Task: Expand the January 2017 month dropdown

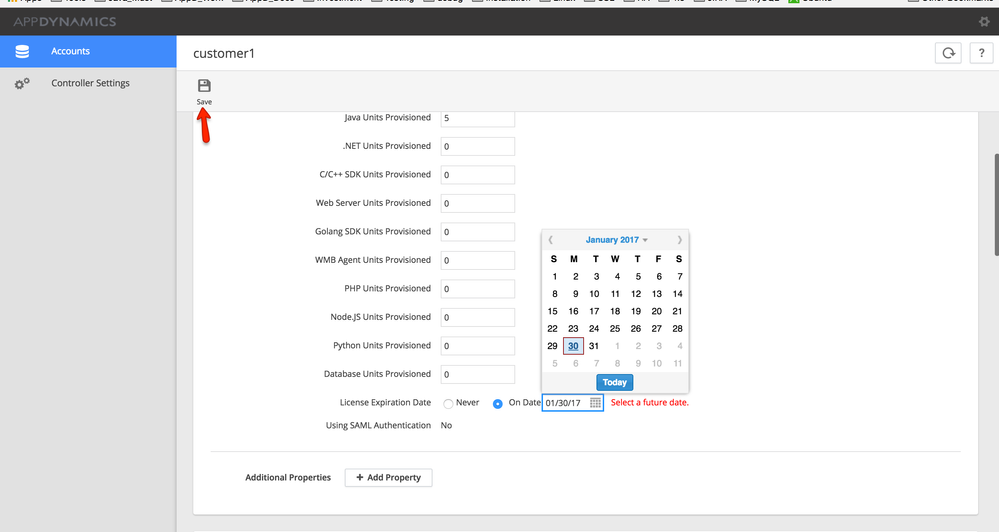Action: (616, 240)
